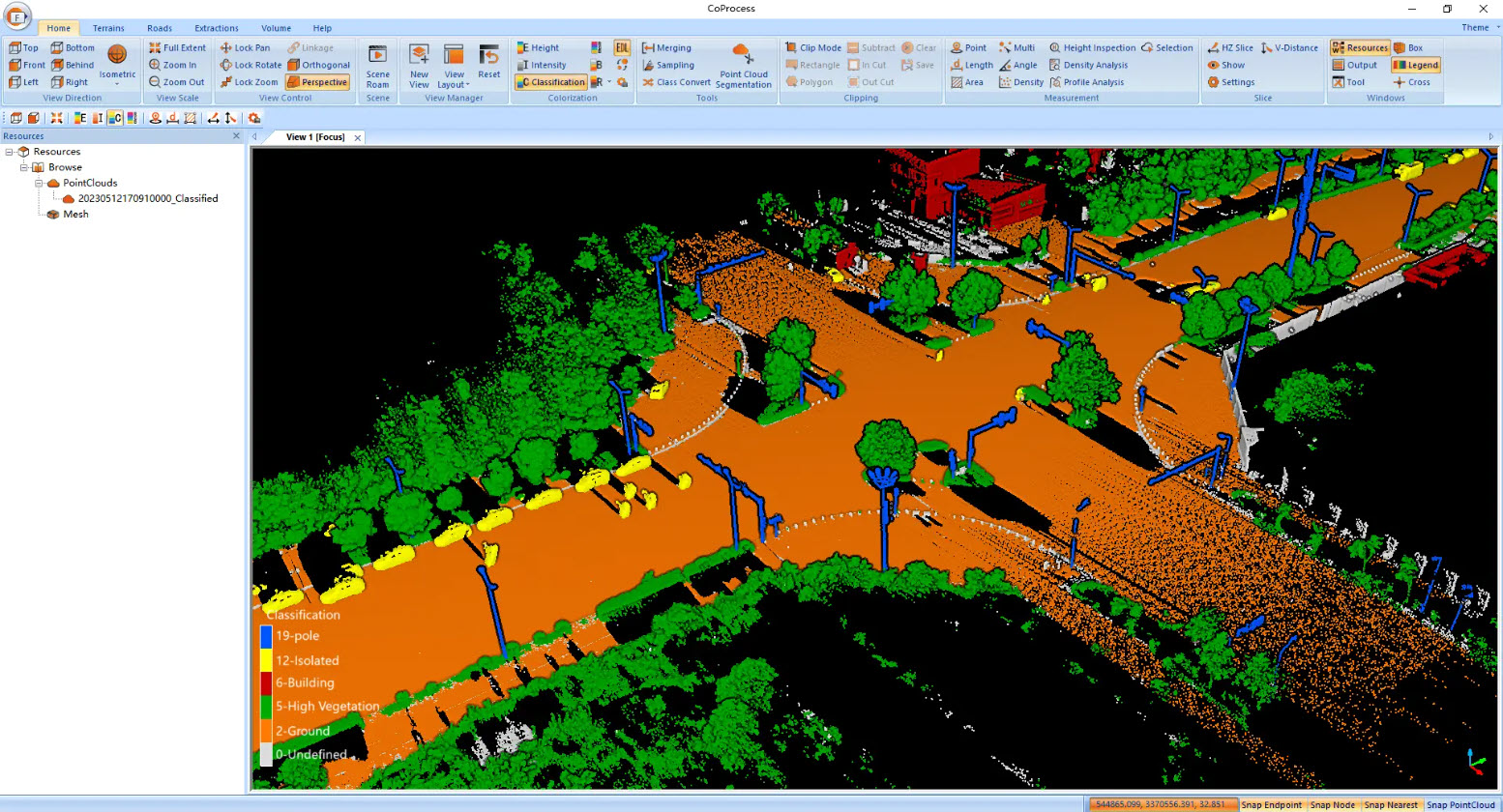Reset the view in View Manager
The height and width of the screenshot is (812, 1503).
[x=489, y=61]
